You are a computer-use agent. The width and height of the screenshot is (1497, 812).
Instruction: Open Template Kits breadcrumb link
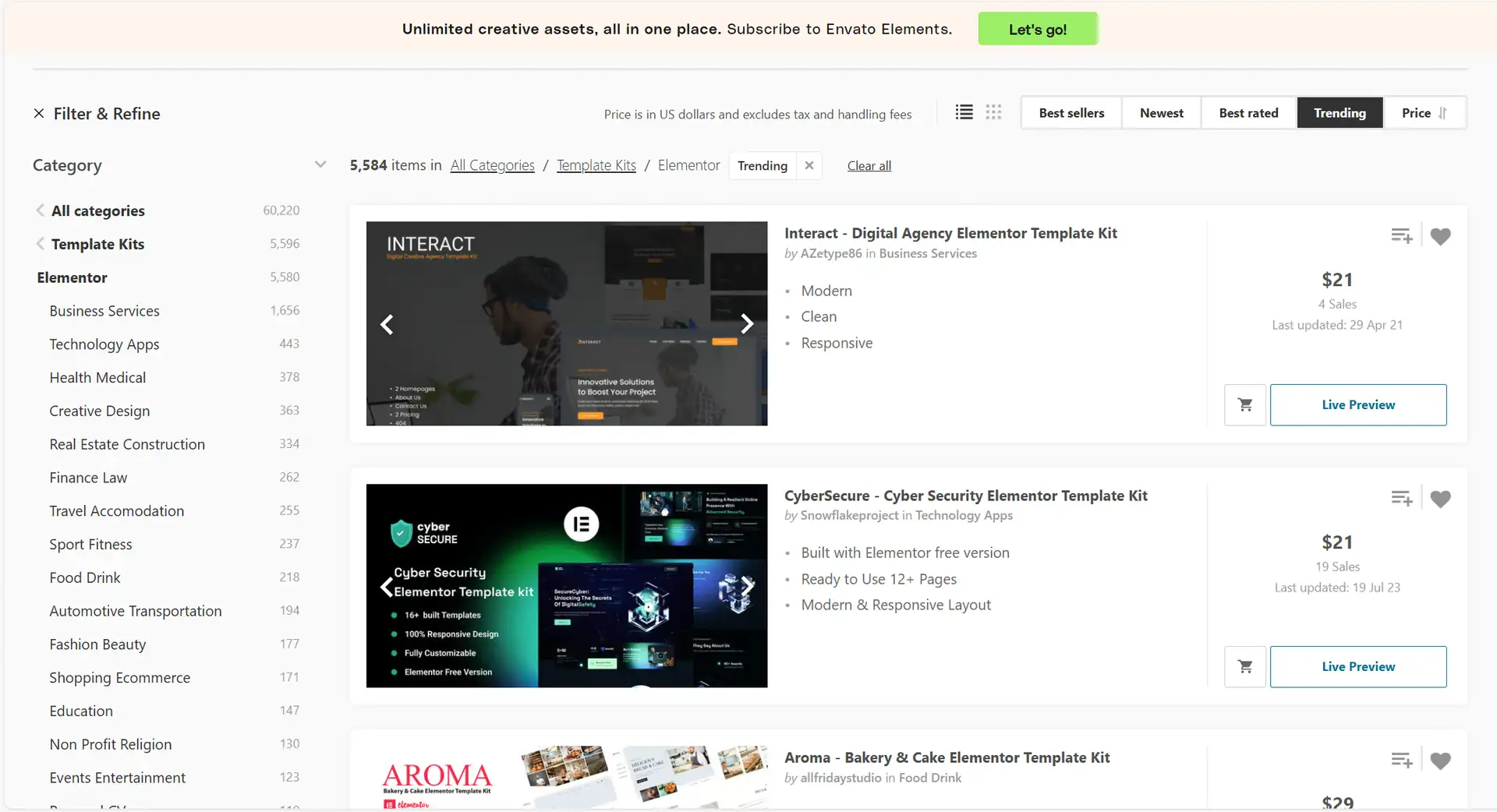[596, 165]
